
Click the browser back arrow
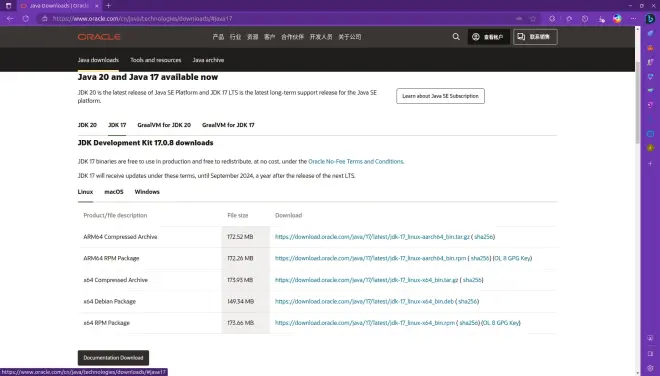pyautogui.click(x=10, y=19)
